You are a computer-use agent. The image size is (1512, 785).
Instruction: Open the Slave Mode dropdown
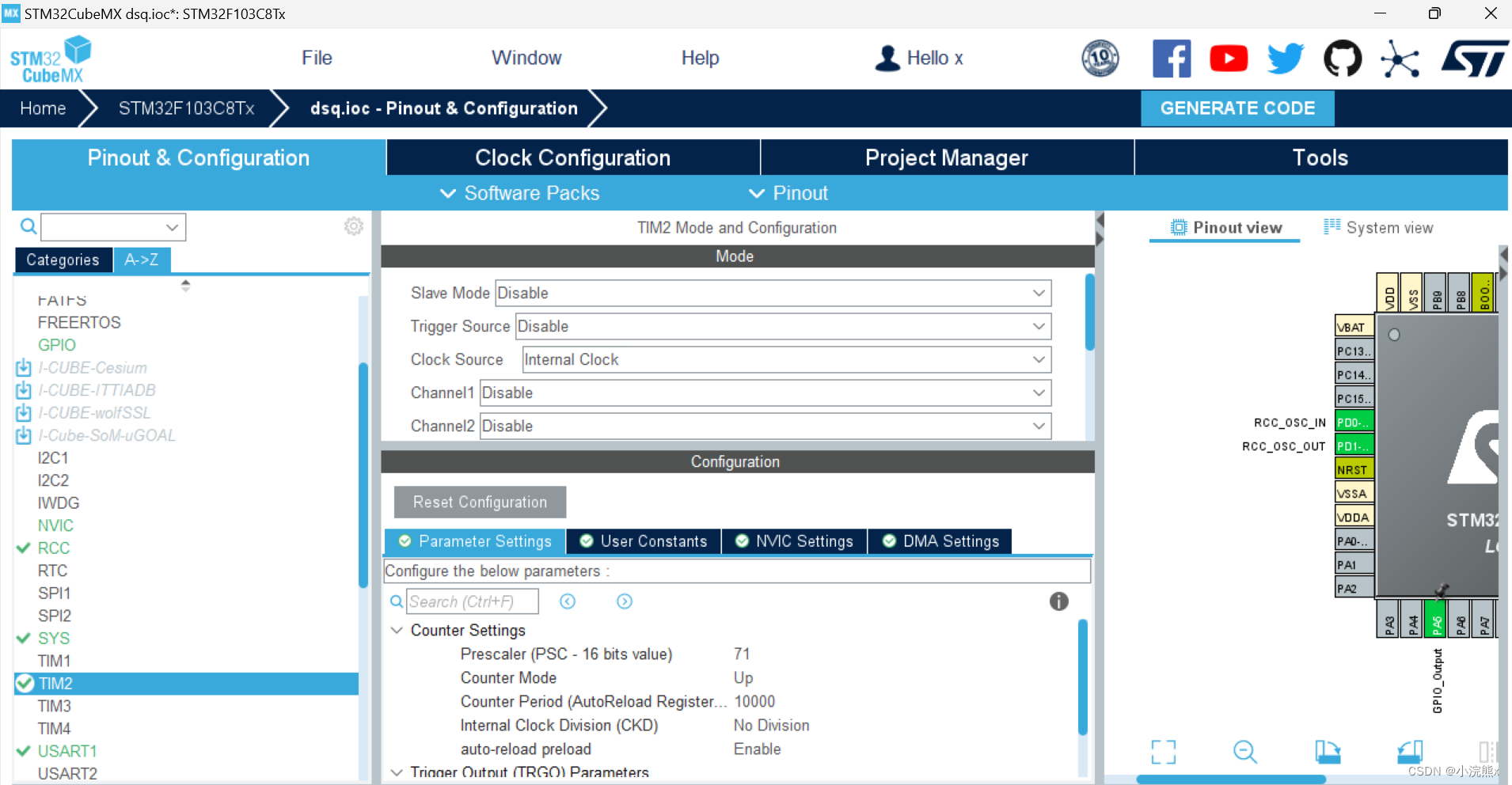point(773,293)
